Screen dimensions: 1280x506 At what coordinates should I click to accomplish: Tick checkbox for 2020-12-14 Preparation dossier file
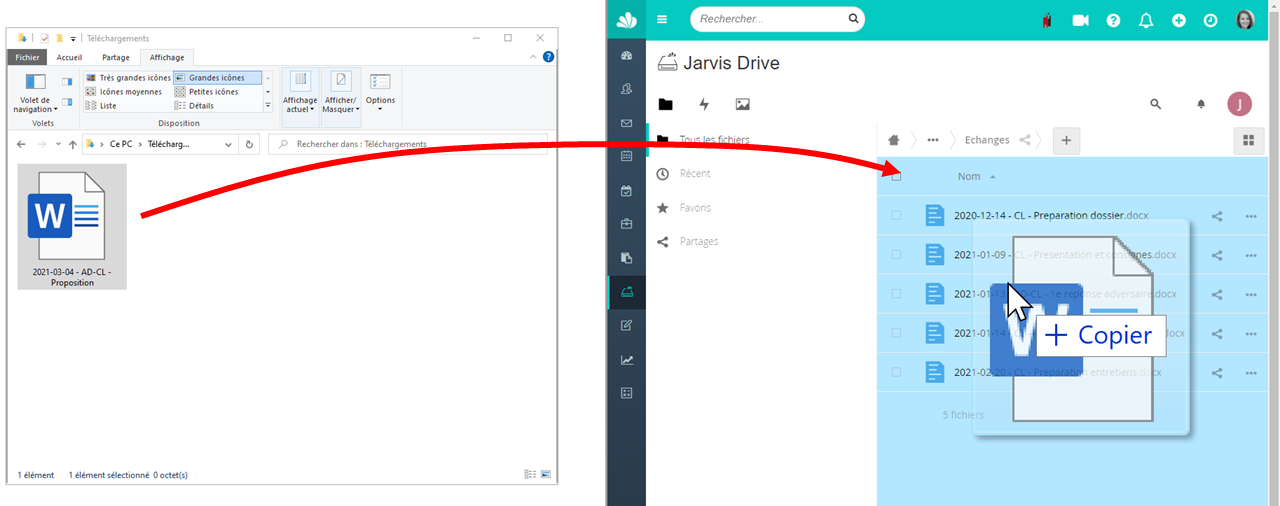point(896,215)
